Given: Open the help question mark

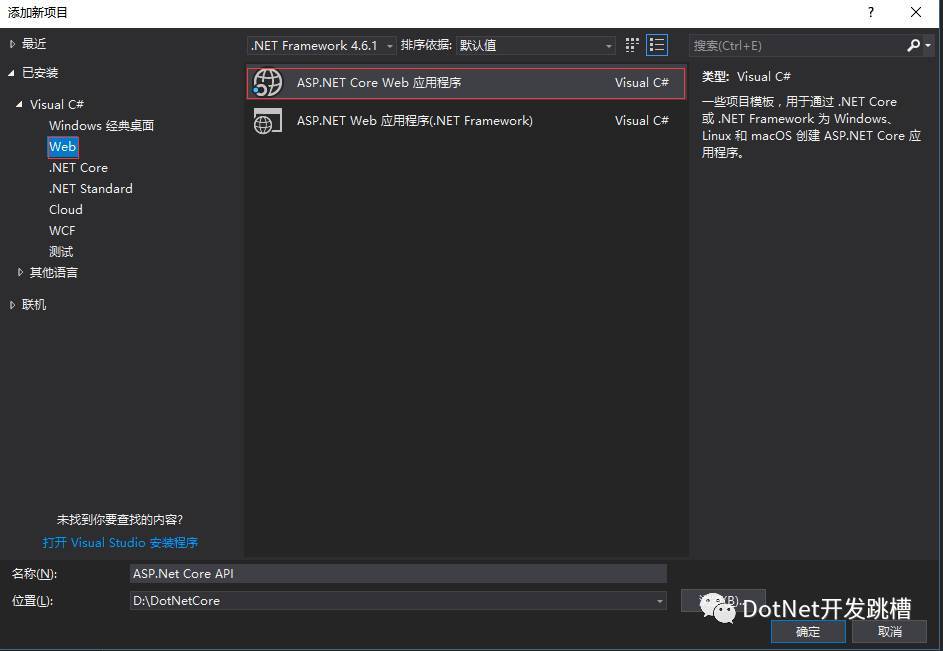Looking at the screenshot, I should tap(871, 12).
